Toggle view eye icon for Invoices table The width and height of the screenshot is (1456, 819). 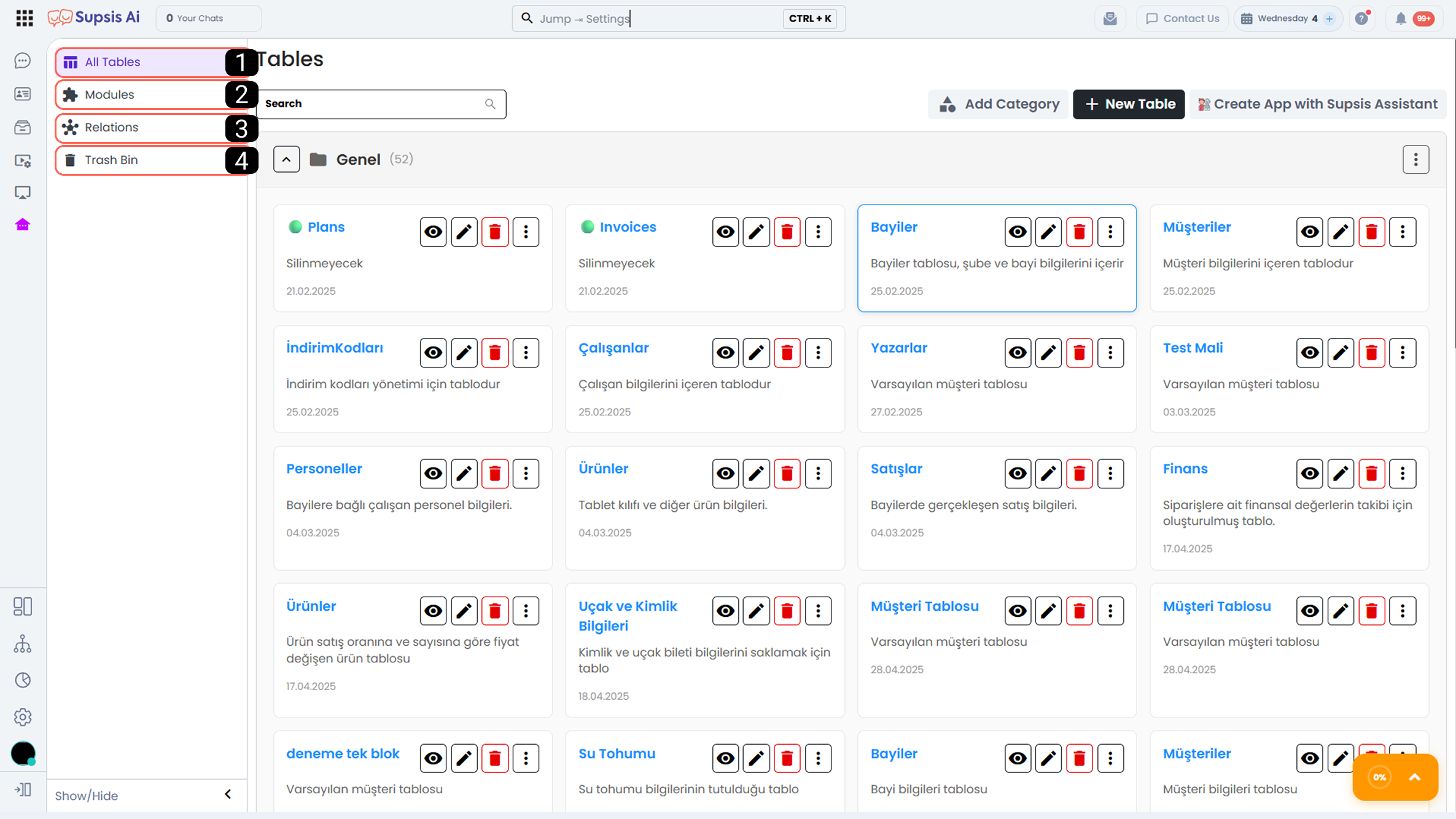(x=725, y=232)
